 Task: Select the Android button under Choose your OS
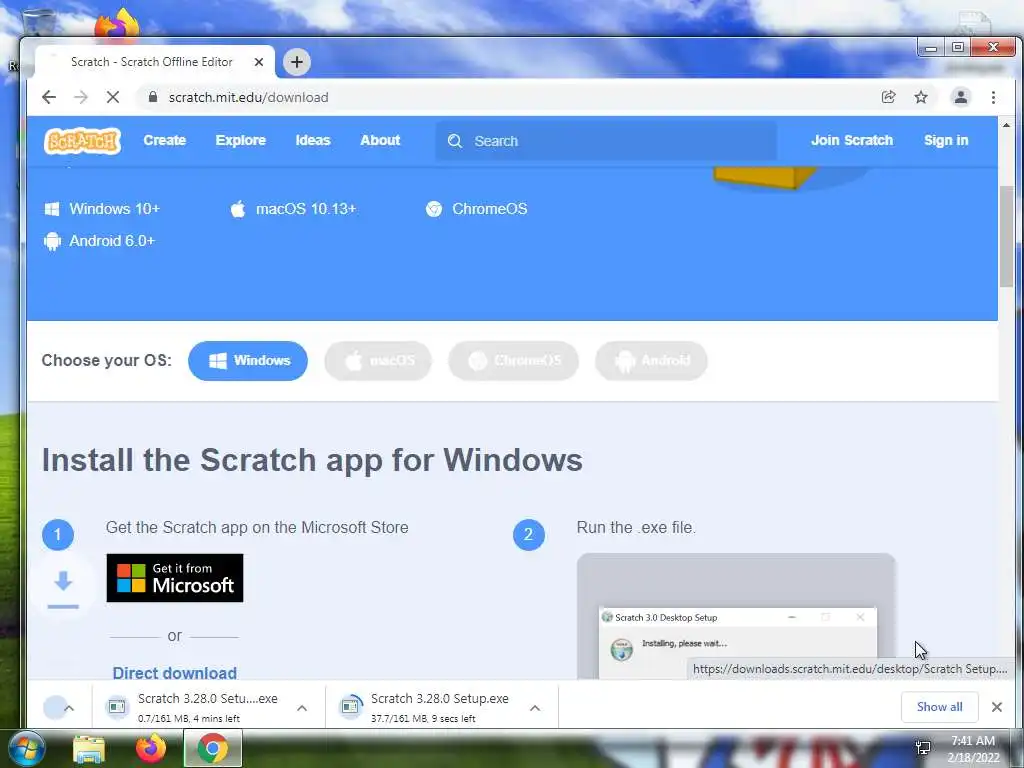651,360
